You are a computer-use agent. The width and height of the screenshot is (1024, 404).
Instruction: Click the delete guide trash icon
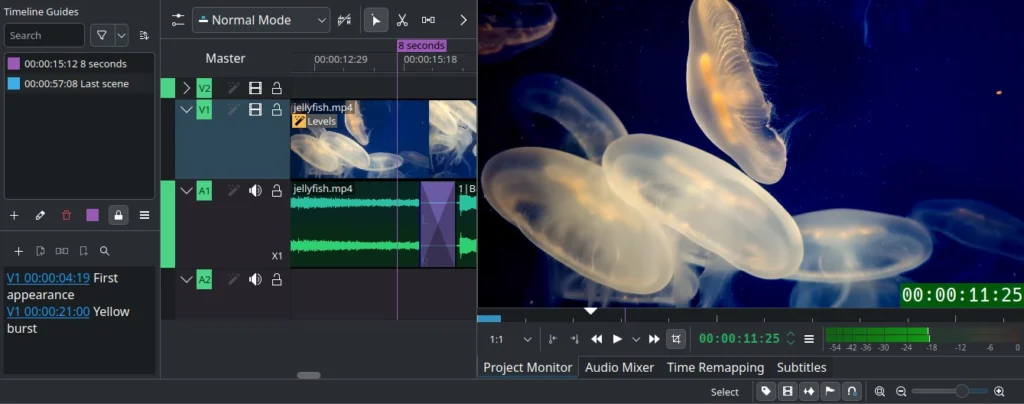tap(67, 215)
